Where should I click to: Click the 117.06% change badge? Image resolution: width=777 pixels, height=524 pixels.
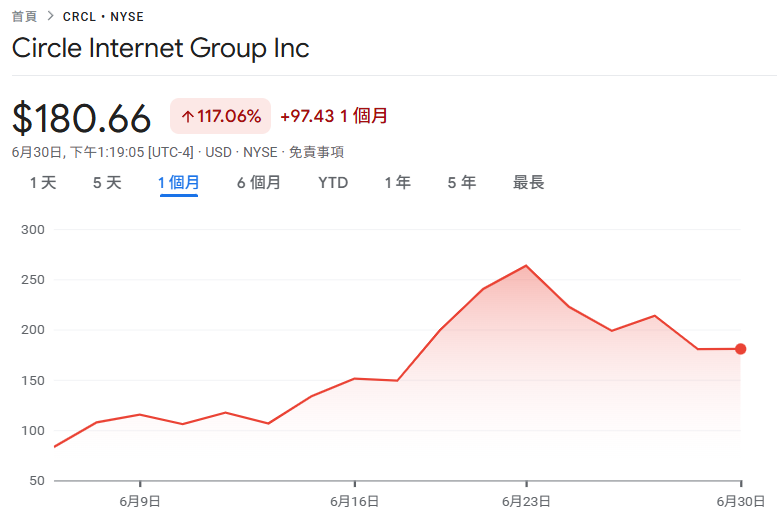221,117
